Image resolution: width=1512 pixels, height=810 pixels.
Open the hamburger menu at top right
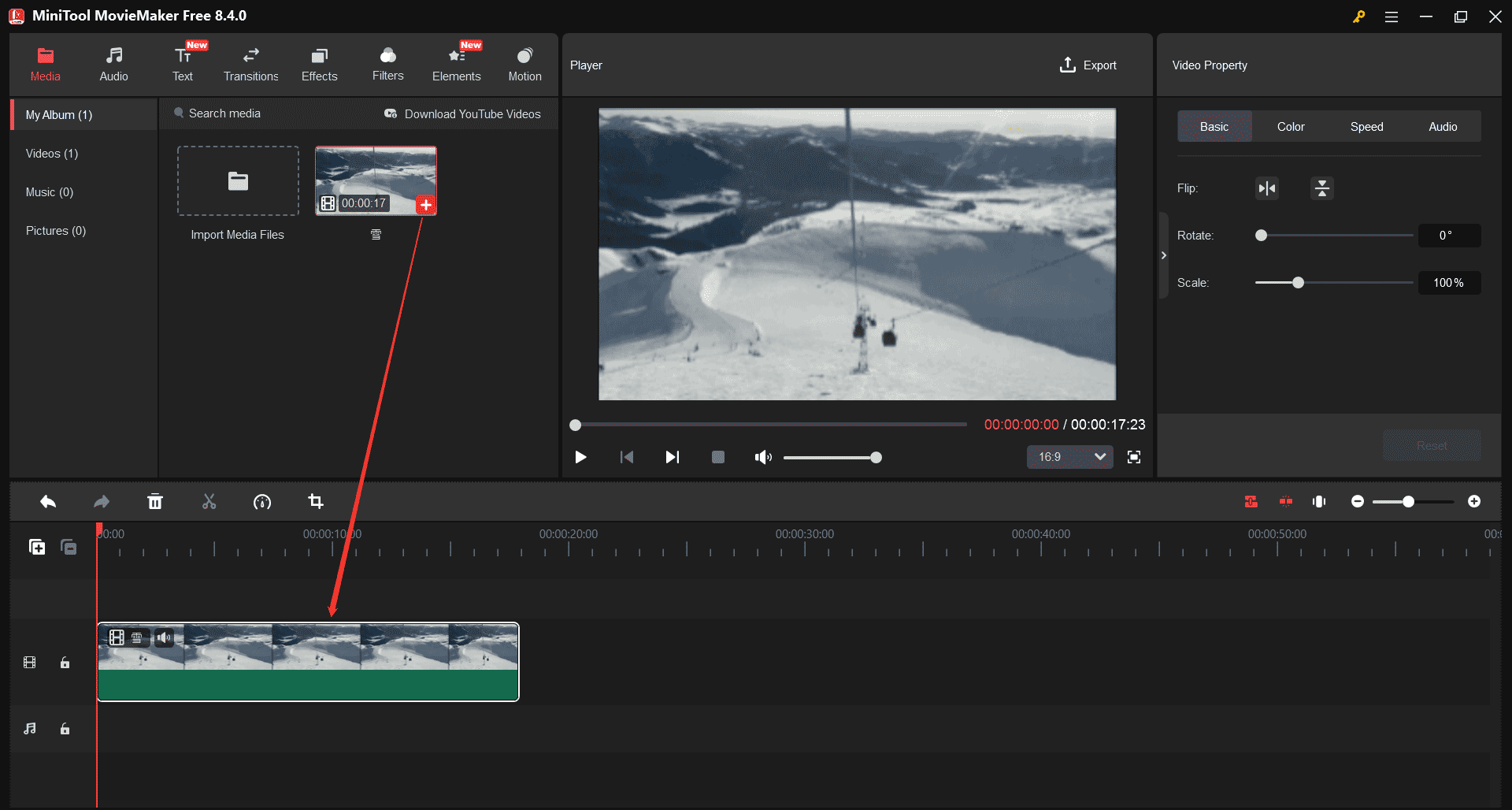[1392, 16]
